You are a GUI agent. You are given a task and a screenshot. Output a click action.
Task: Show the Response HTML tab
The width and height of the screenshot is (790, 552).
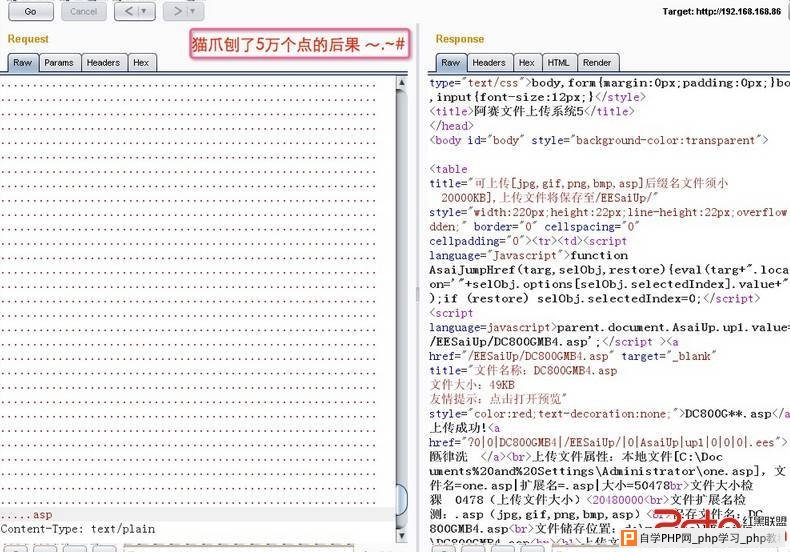[558, 63]
